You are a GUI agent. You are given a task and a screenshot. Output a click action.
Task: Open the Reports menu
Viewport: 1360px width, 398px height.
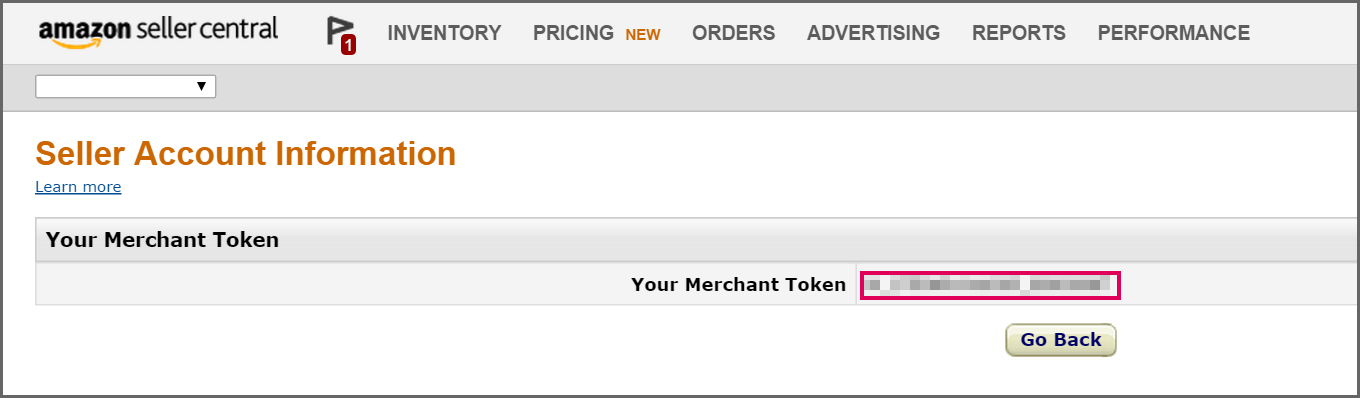coord(1018,33)
